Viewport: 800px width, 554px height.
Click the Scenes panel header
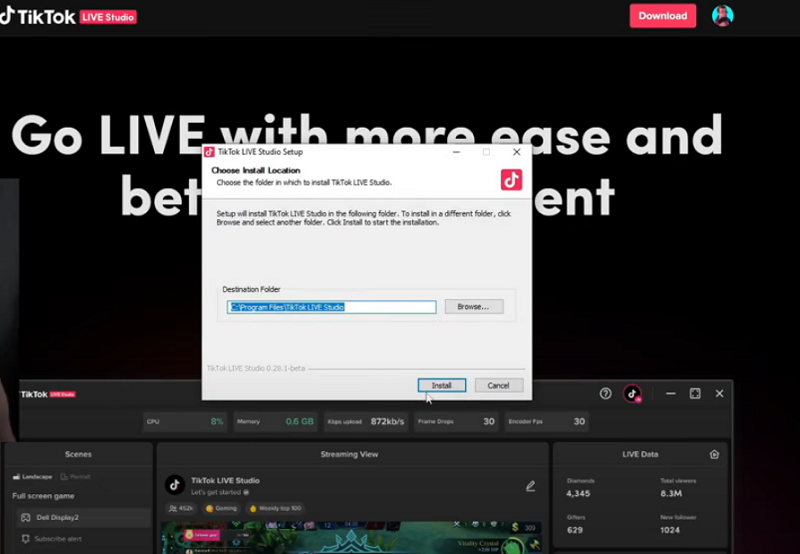(78, 454)
